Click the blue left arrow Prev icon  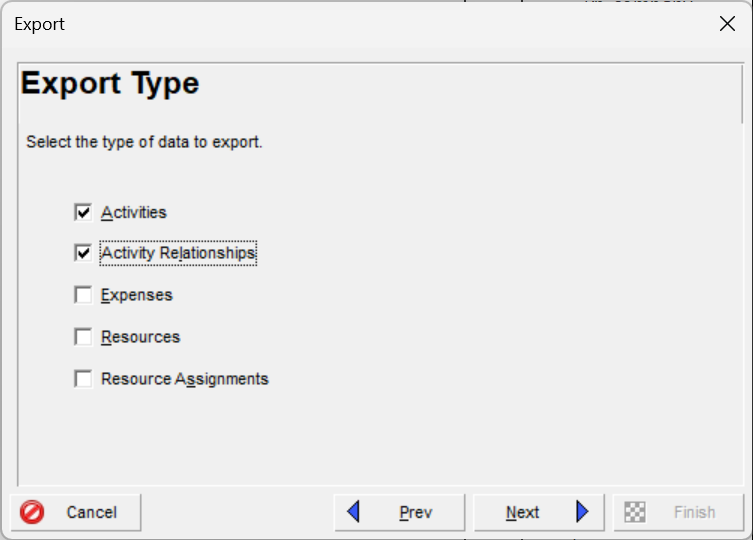pos(353,512)
